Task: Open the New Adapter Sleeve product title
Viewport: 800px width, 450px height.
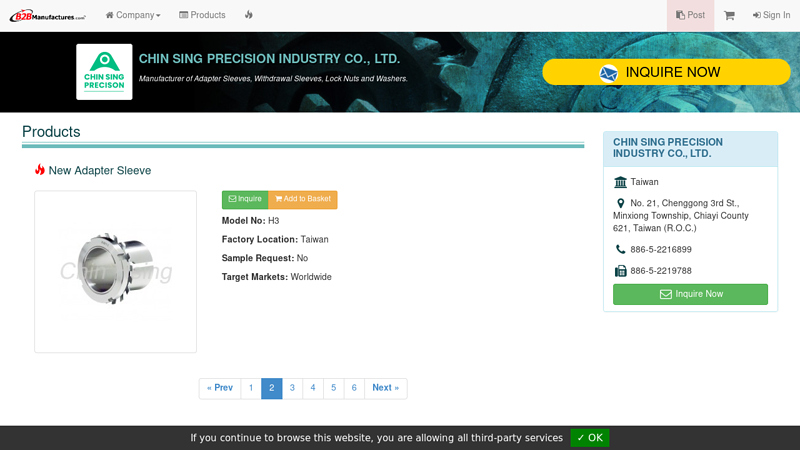Action: (100, 170)
